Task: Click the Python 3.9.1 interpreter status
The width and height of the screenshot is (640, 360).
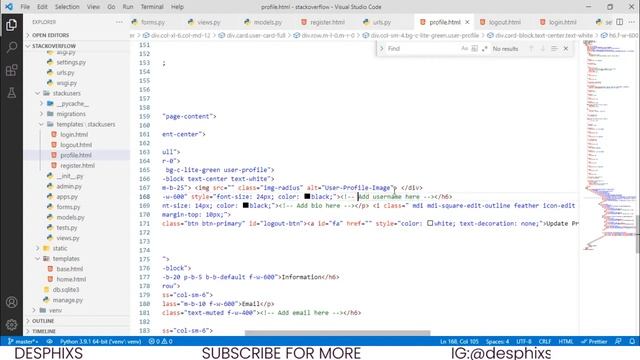Action: point(100,341)
